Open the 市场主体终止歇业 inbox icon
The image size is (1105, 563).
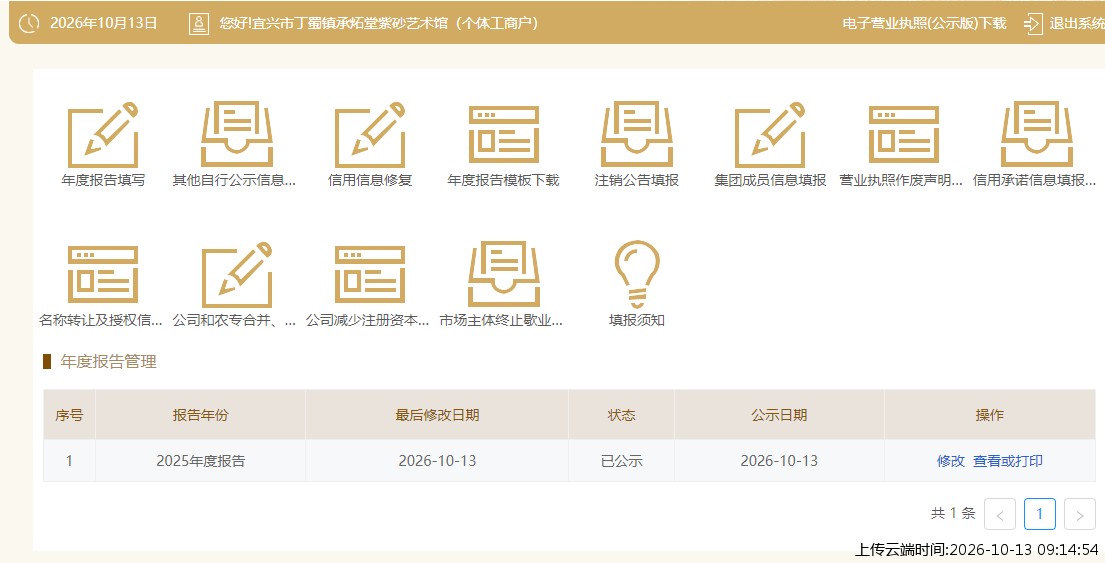503,274
